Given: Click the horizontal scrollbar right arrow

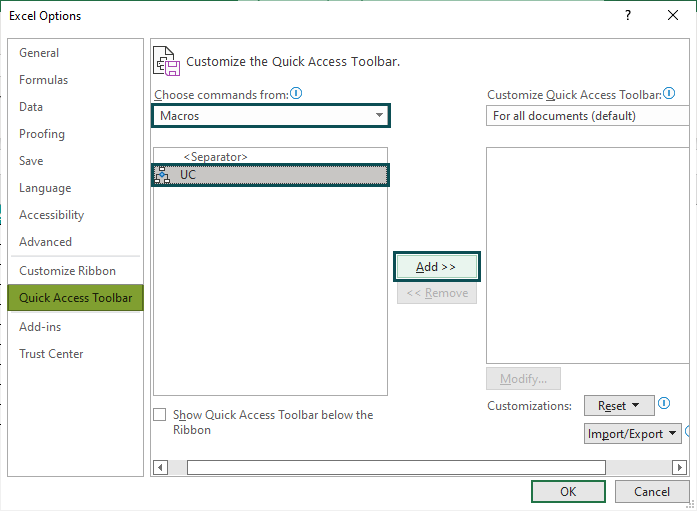Looking at the screenshot, I should tap(679, 467).
